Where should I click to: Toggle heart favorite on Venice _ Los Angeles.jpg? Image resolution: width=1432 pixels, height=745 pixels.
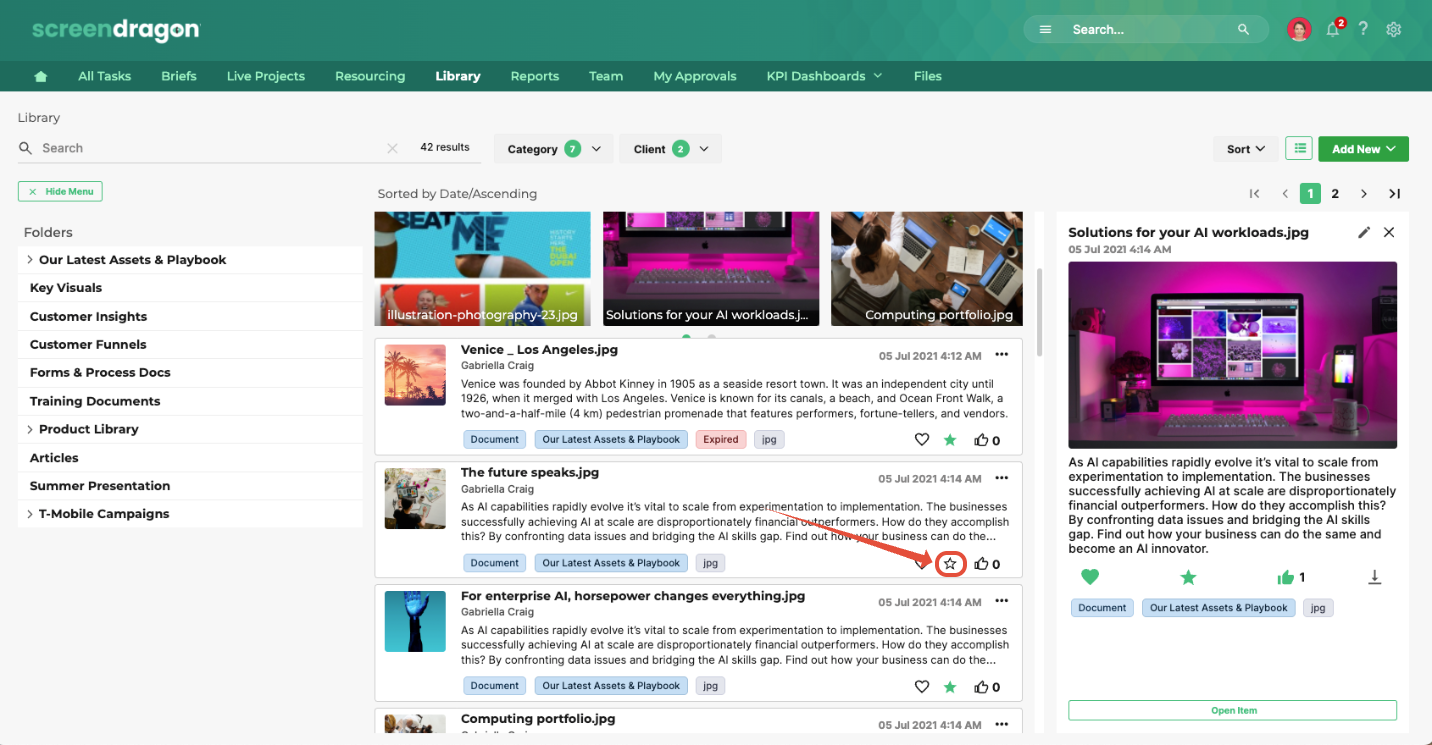(922, 440)
